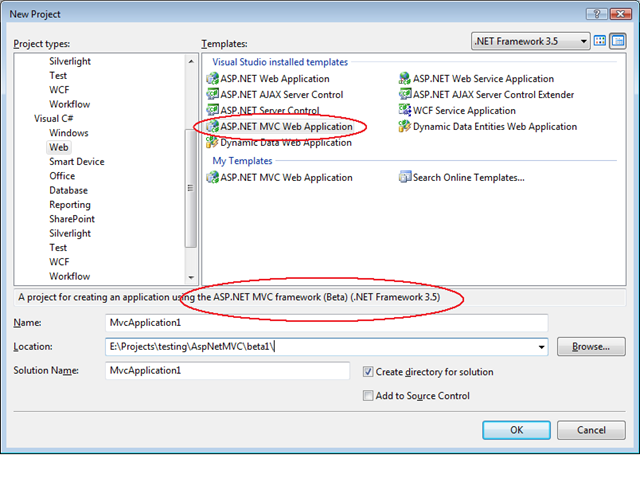This screenshot has height=478, width=640.
Task: Select the ASP.NET AJAX Server Control Extender icon
Action: (404, 94)
